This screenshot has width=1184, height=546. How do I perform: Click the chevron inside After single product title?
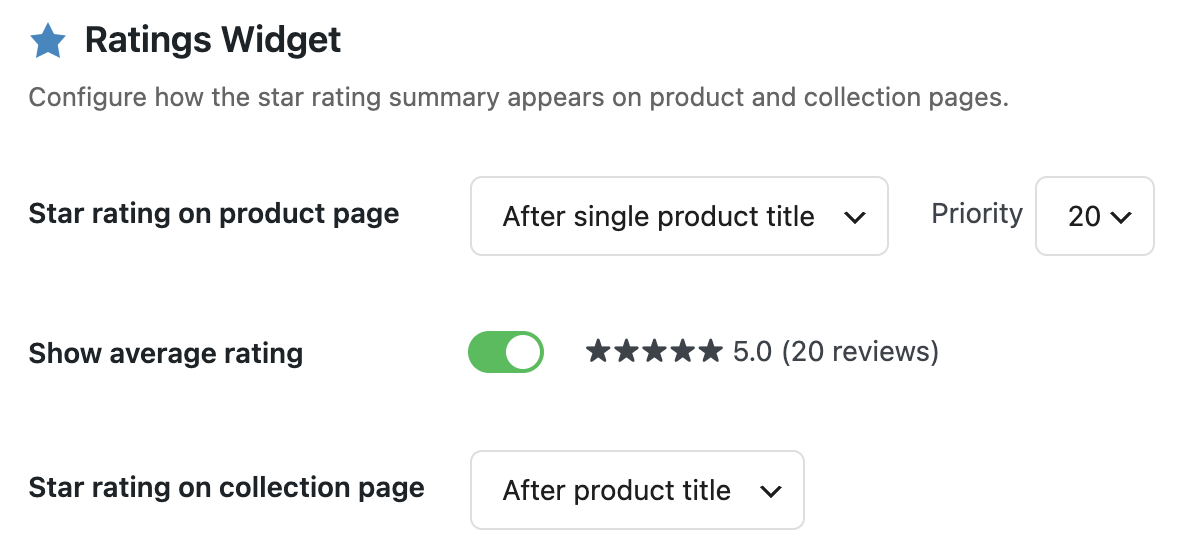(854, 217)
